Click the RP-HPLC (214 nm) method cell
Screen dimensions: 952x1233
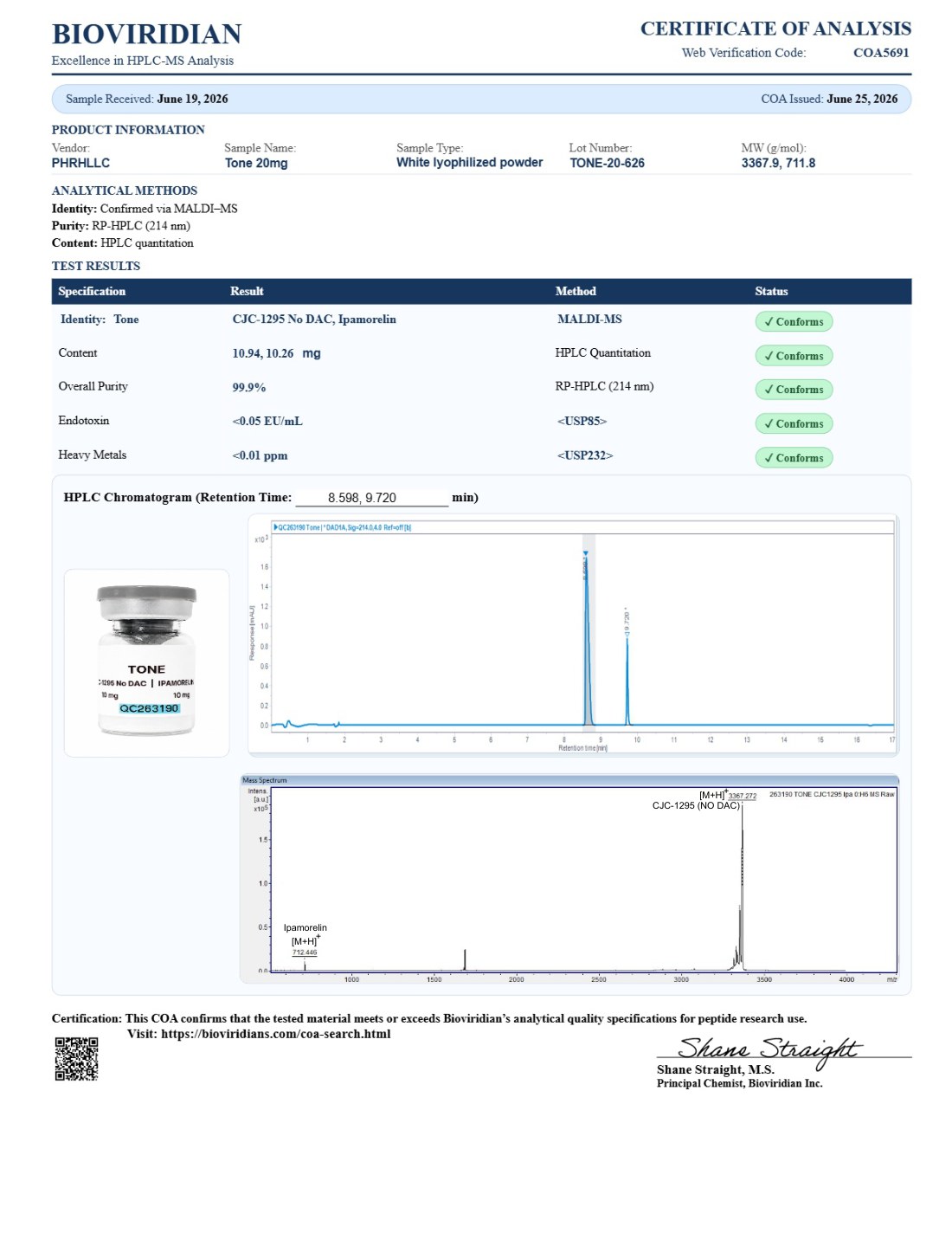tap(605, 387)
